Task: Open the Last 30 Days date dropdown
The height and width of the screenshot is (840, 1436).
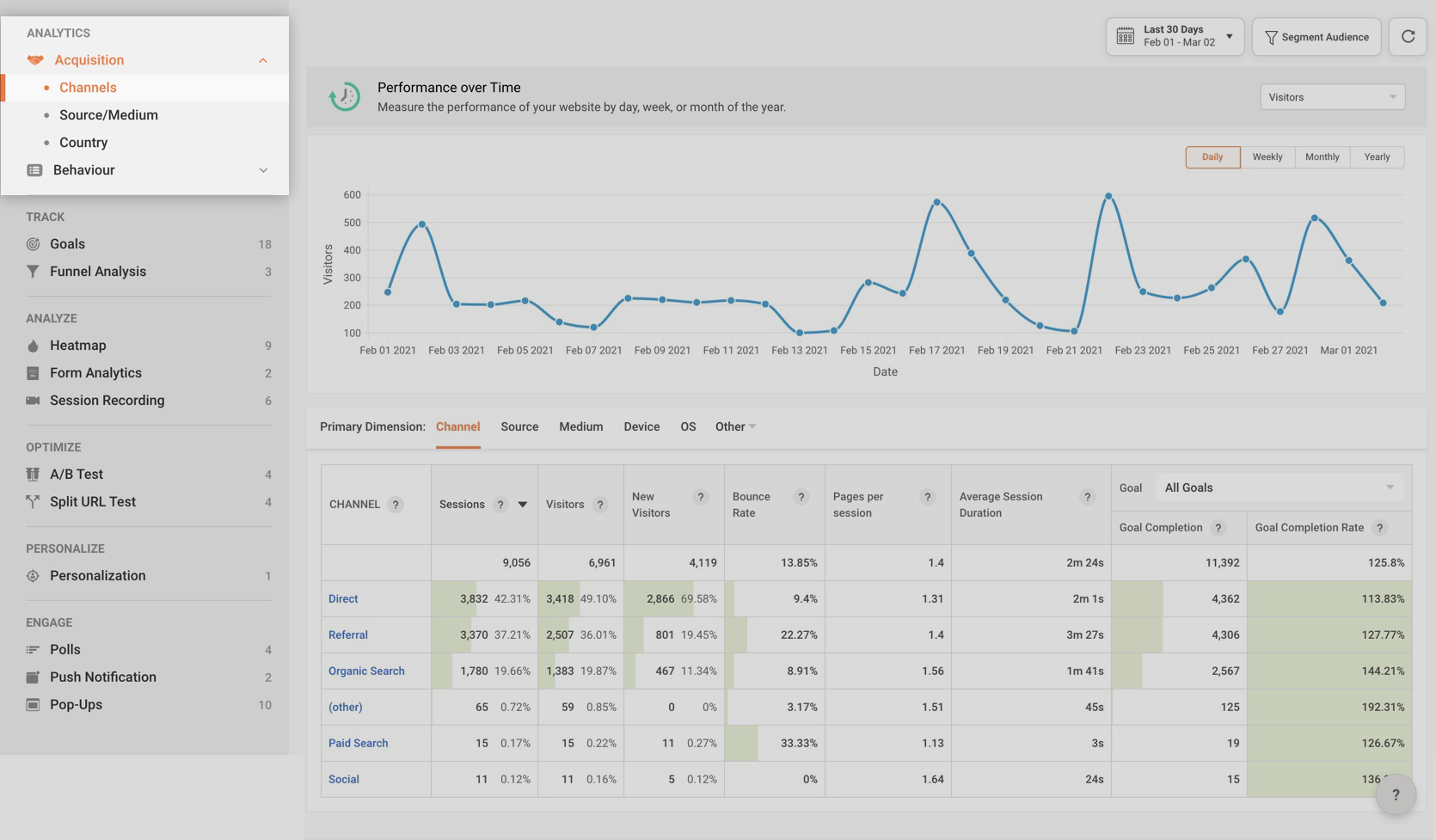Action: click(x=1175, y=37)
